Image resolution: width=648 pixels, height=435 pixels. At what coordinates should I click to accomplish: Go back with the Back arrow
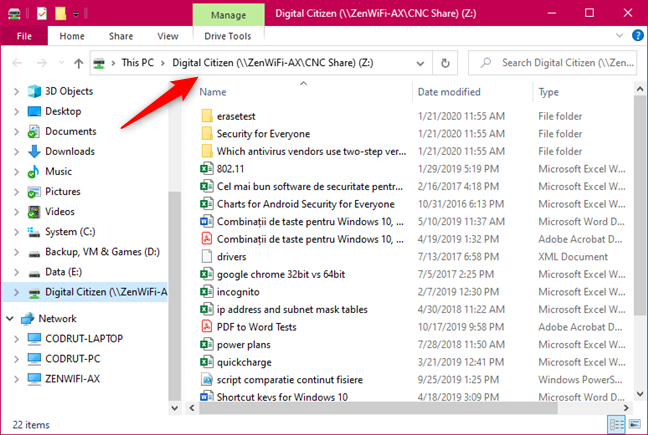coord(17,63)
